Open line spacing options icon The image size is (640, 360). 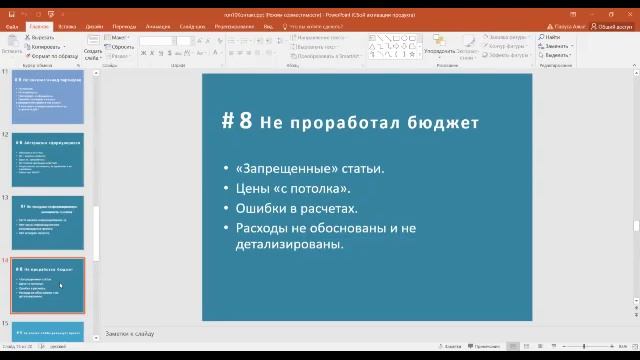pyautogui.click(x=280, y=41)
